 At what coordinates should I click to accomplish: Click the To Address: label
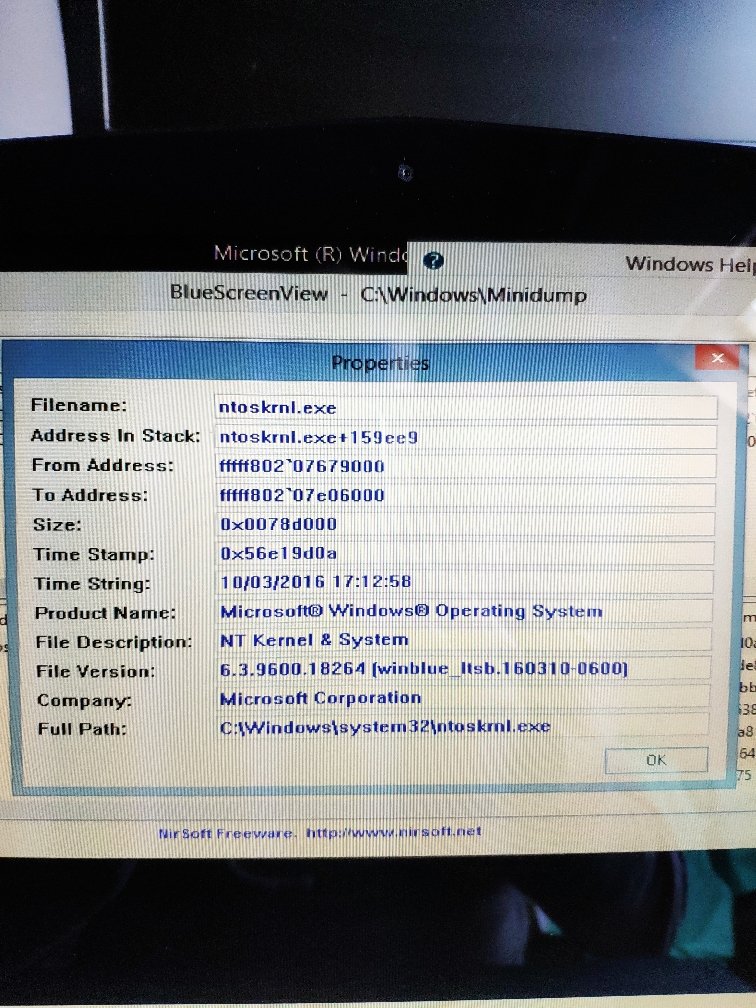click(x=90, y=495)
